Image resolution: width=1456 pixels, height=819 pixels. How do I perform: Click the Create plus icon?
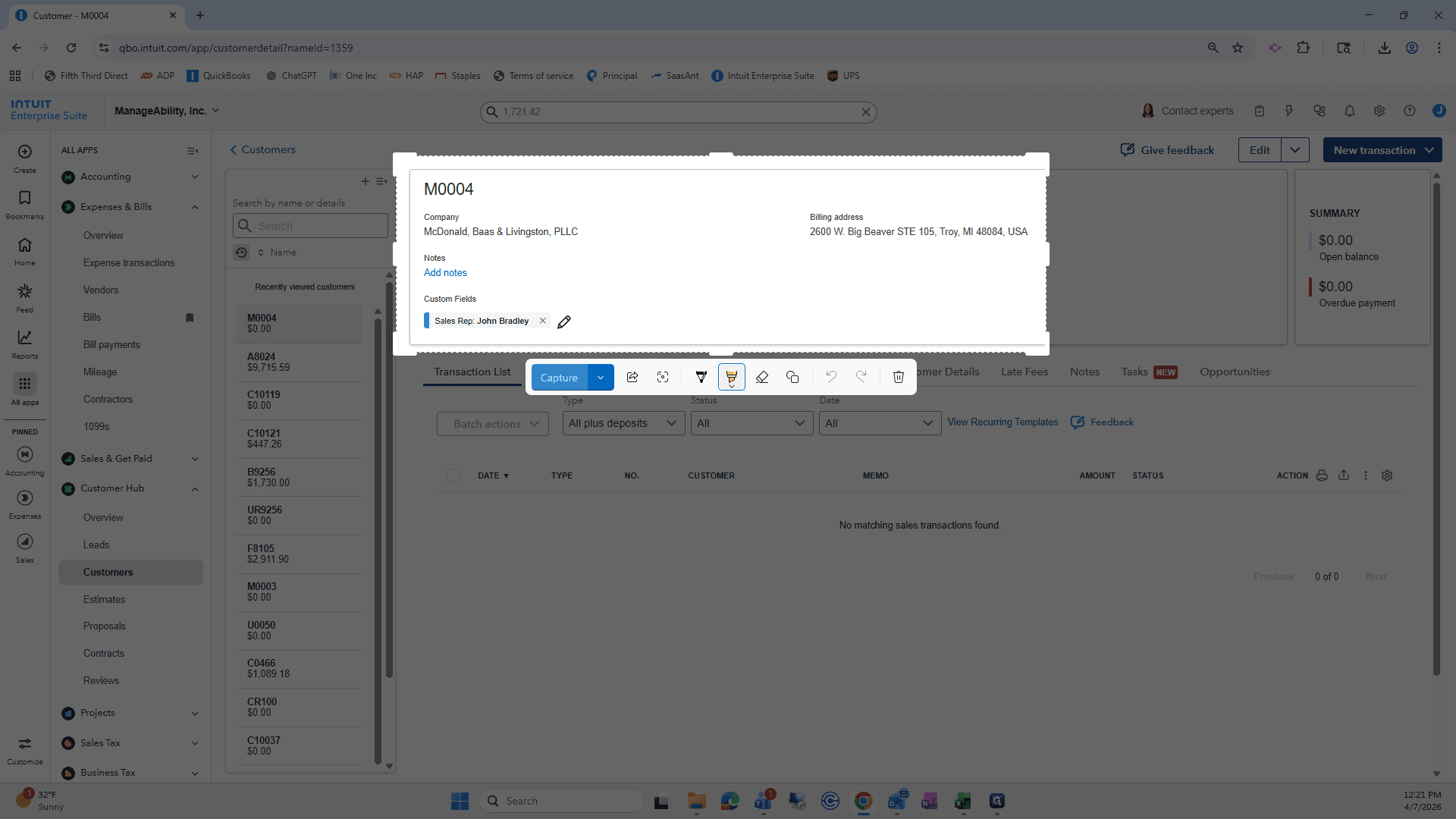click(x=25, y=152)
